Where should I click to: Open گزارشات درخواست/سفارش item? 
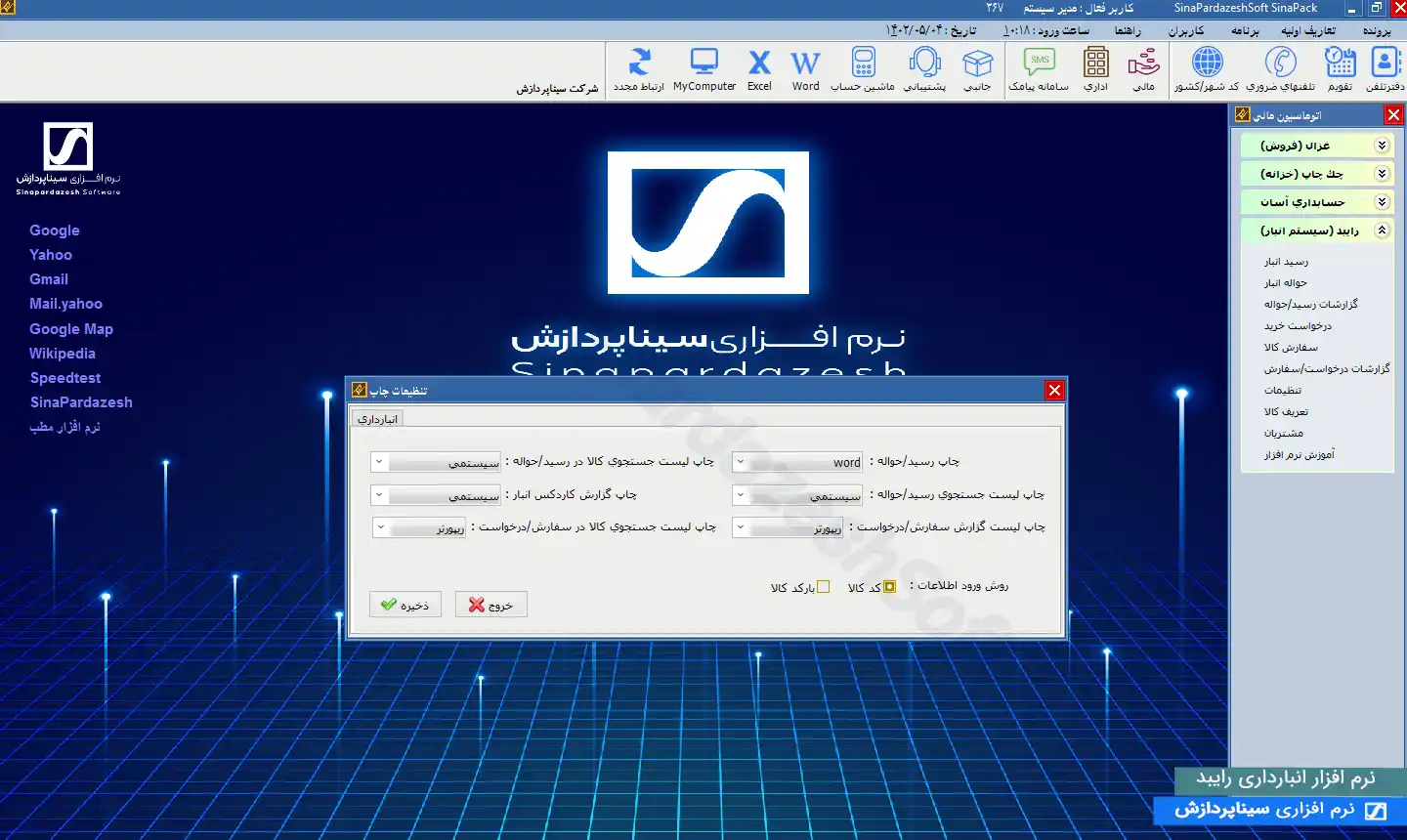(x=1326, y=369)
